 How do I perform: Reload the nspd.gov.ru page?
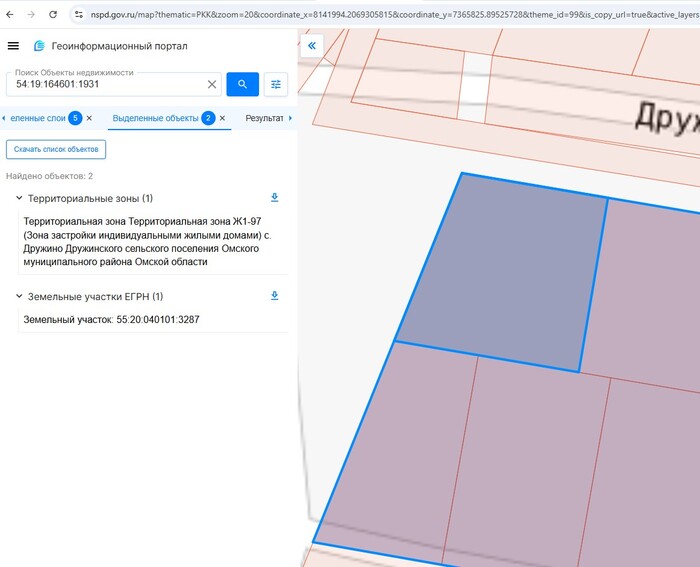coord(53,14)
